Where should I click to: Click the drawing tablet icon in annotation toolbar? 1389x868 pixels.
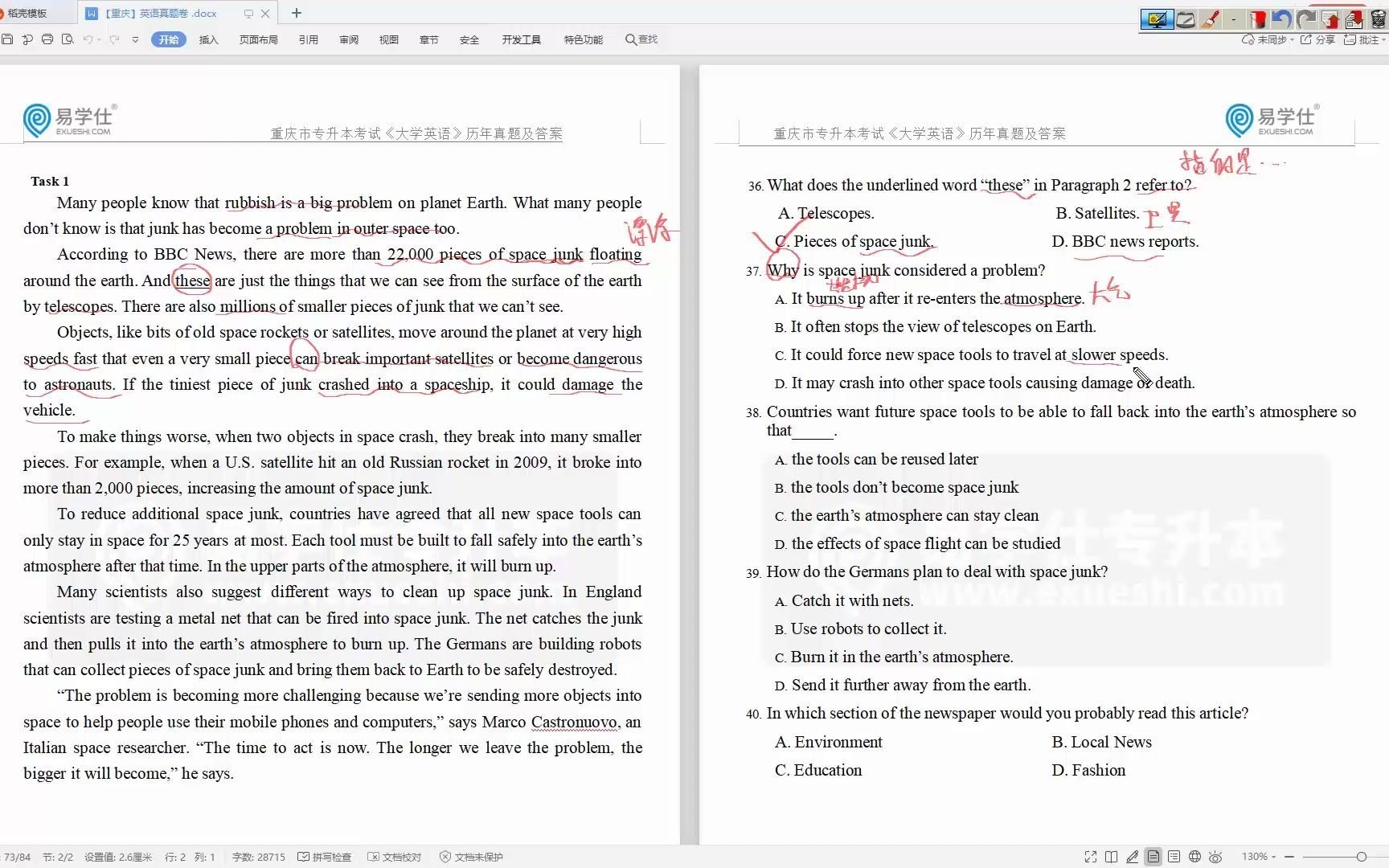click(1186, 19)
